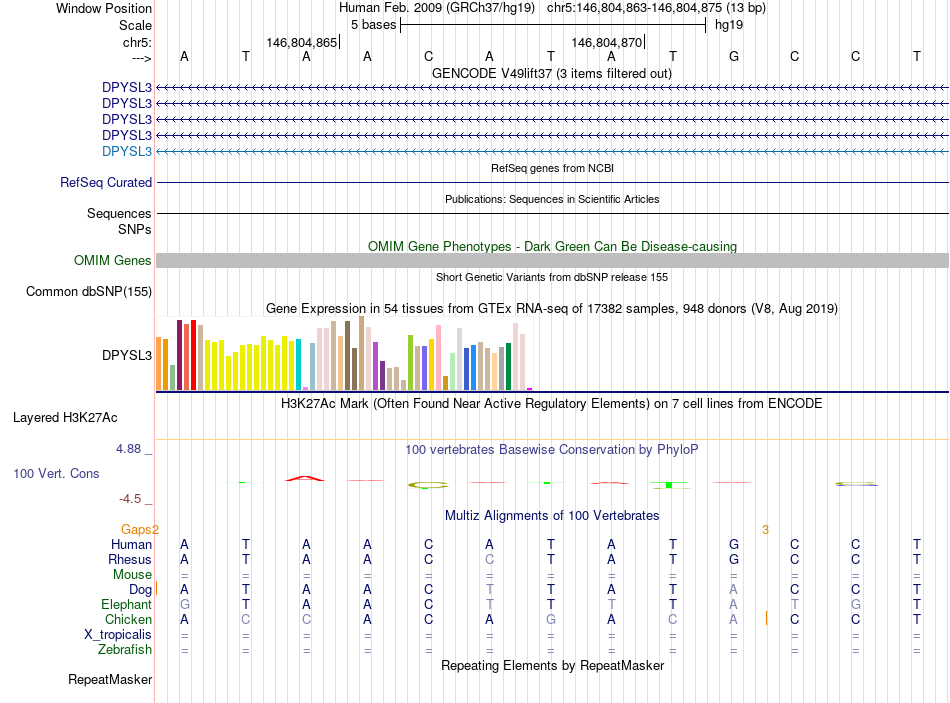Open Repeating Elements by RepeatMasker title
The width and height of the screenshot is (950, 703).
[552, 665]
